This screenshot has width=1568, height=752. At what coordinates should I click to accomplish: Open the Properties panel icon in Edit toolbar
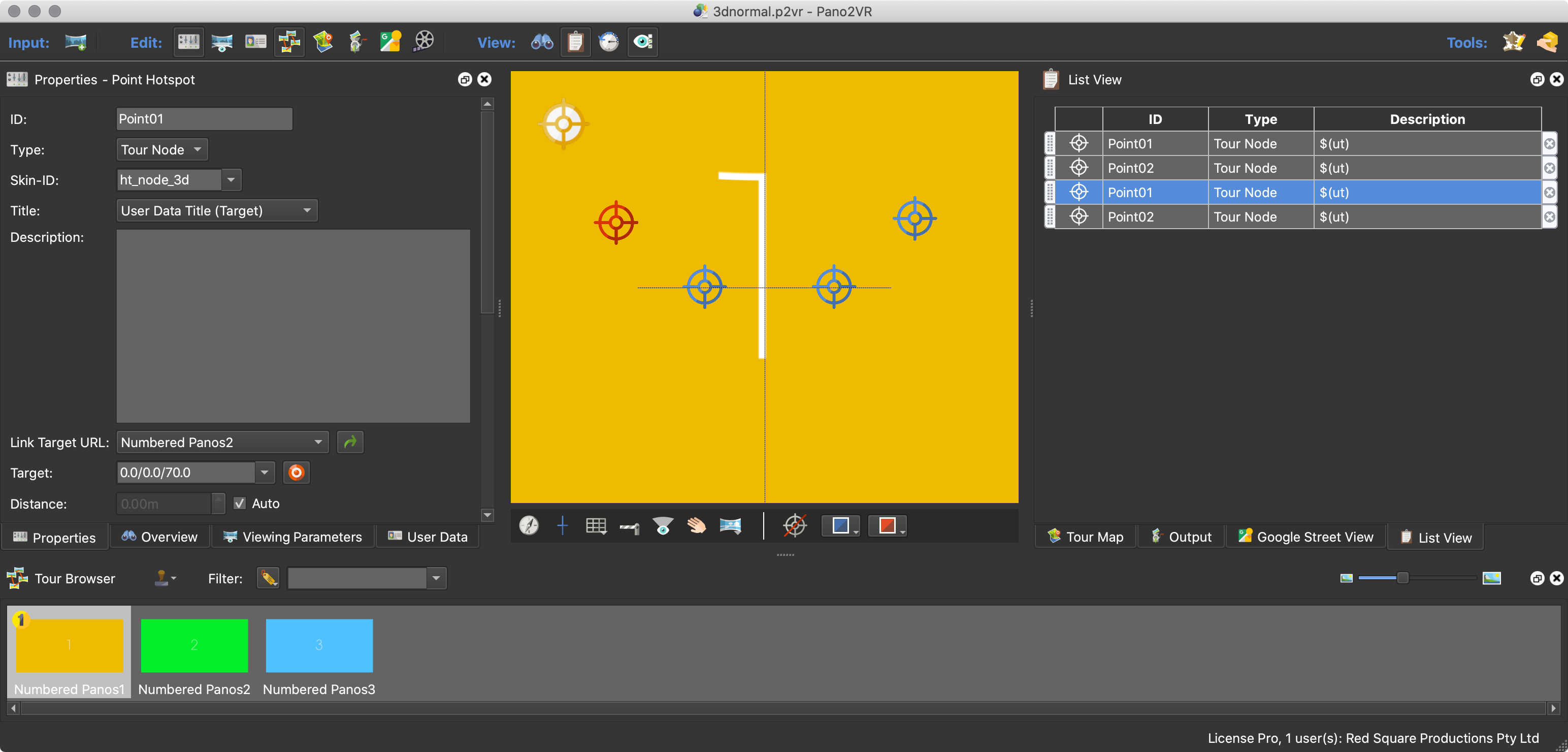point(188,42)
